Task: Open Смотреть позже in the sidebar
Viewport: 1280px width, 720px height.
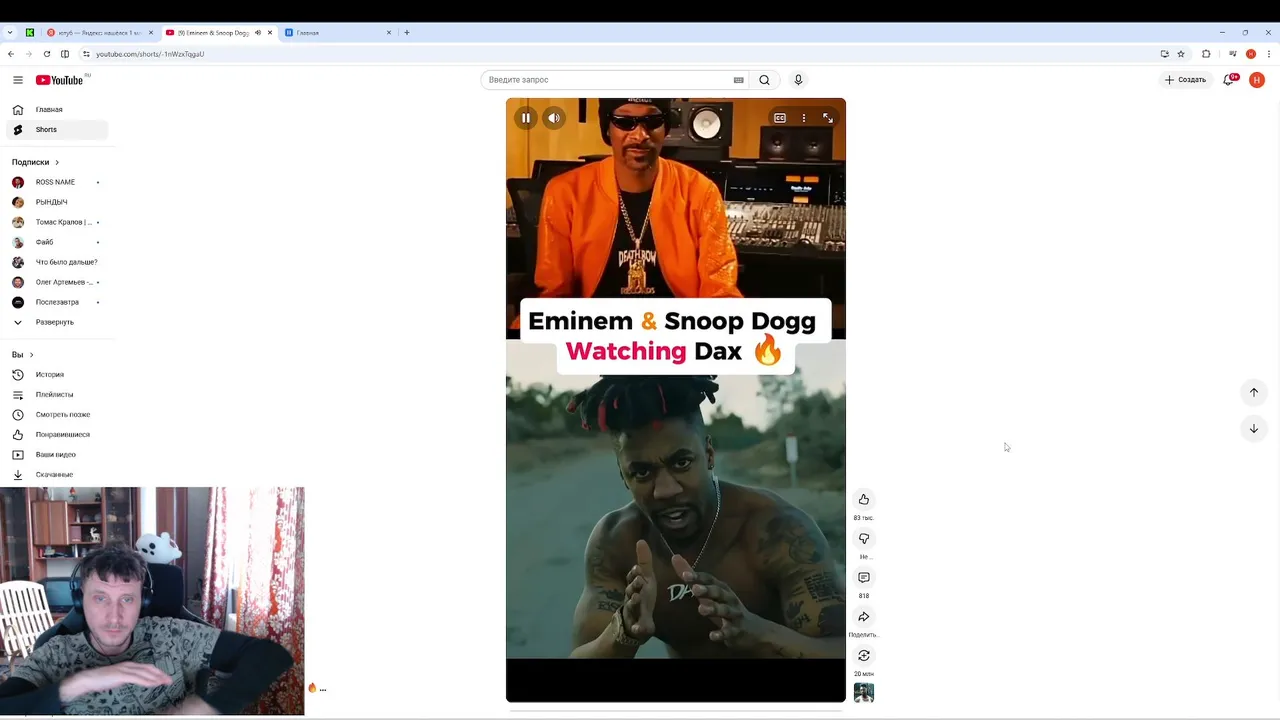Action: (x=57, y=415)
